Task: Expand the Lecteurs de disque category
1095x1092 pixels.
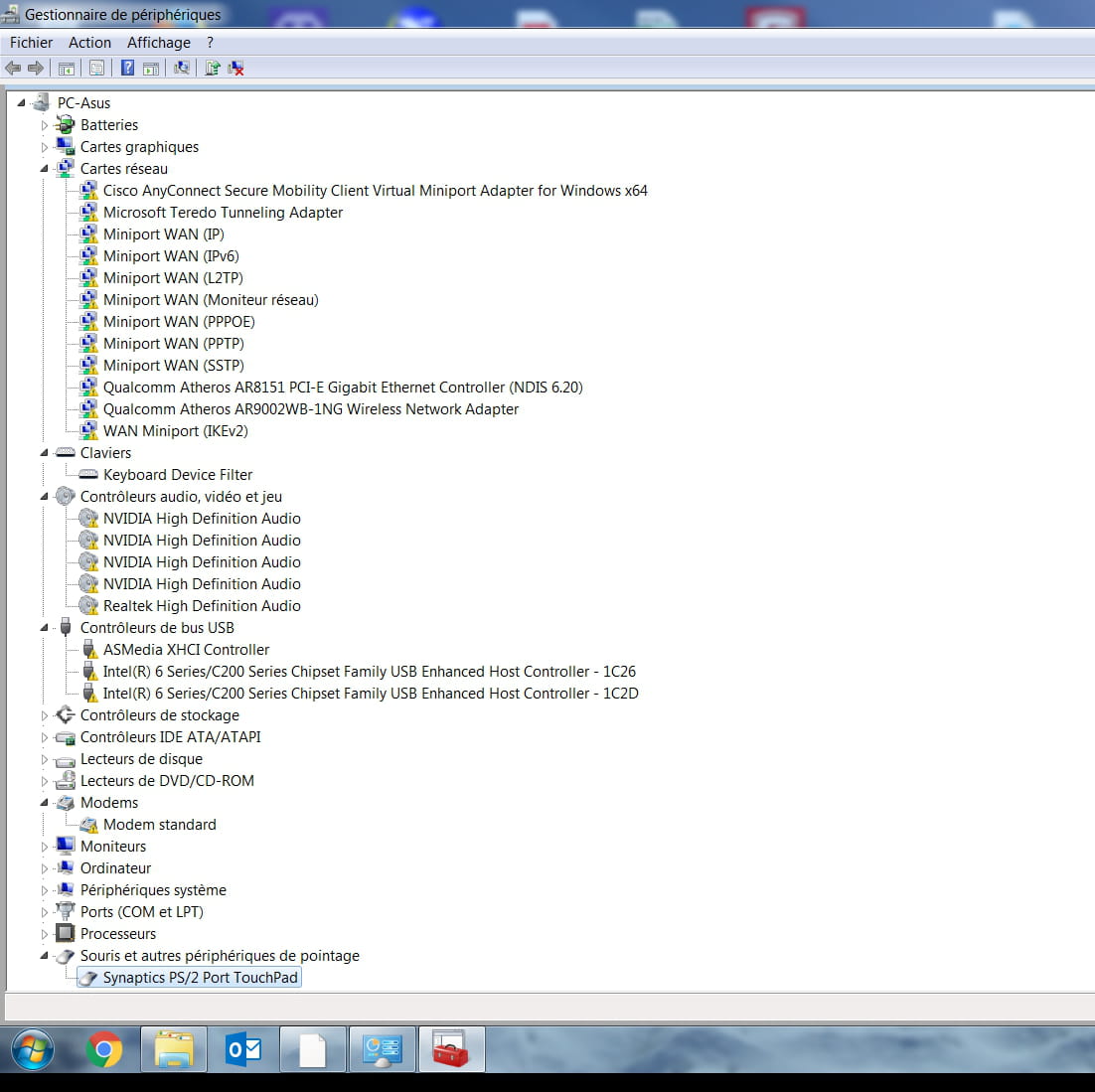Action: (x=44, y=759)
